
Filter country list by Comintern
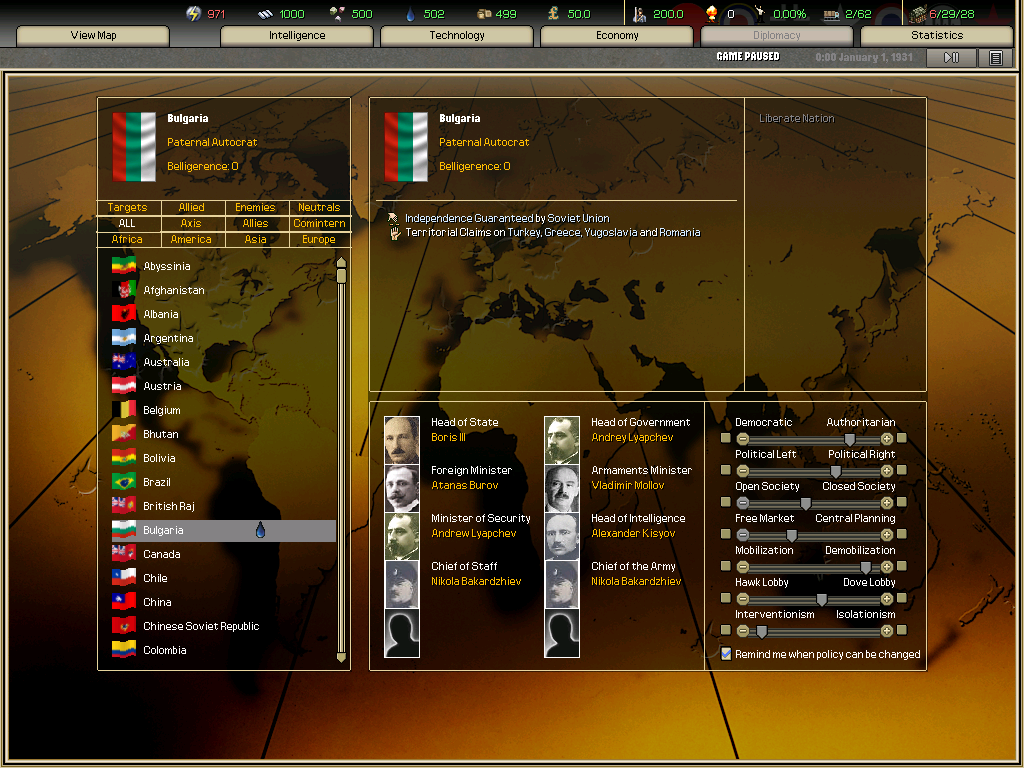[x=319, y=223]
